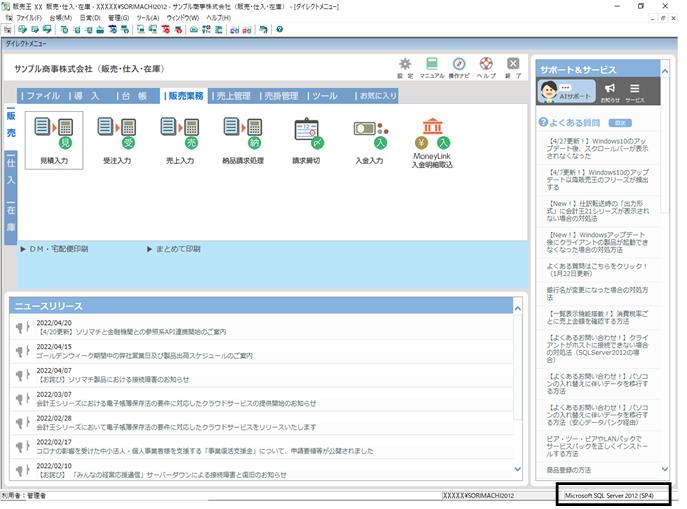Screen dimensions: 687x509
Task: Open the よくある質問はこちらをクリック link
Action: (598, 269)
